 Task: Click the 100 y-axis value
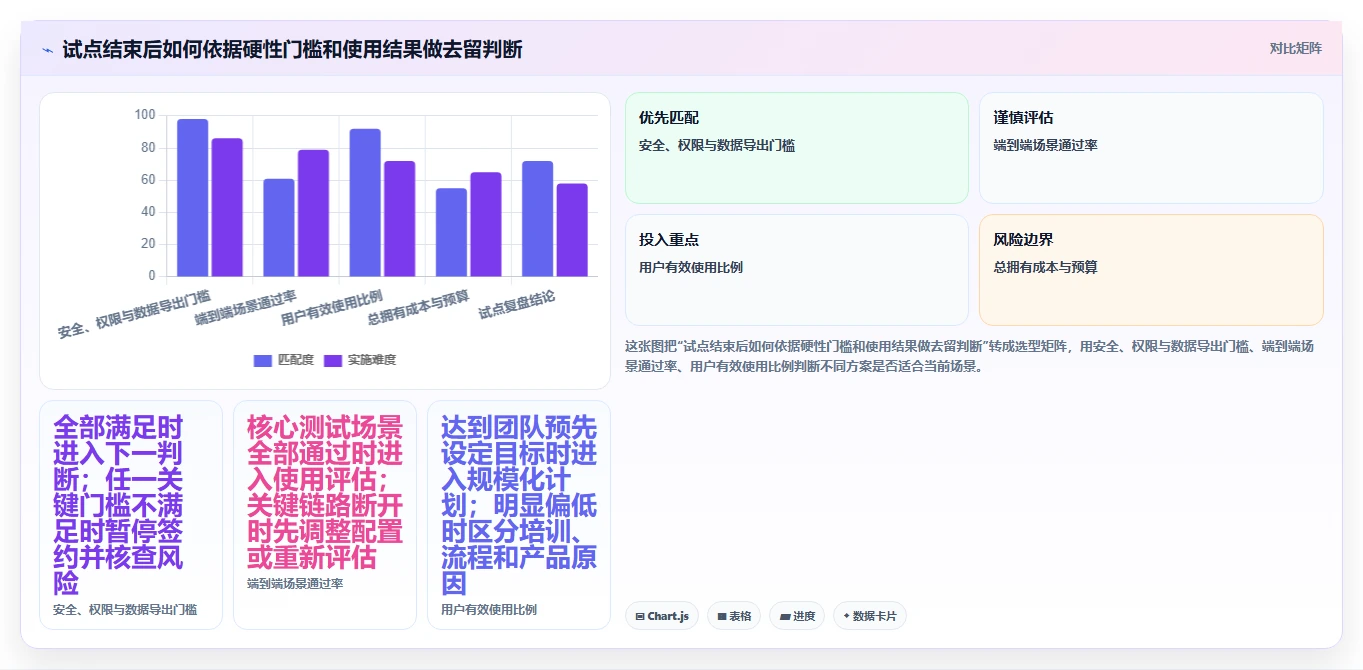tap(145, 115)
